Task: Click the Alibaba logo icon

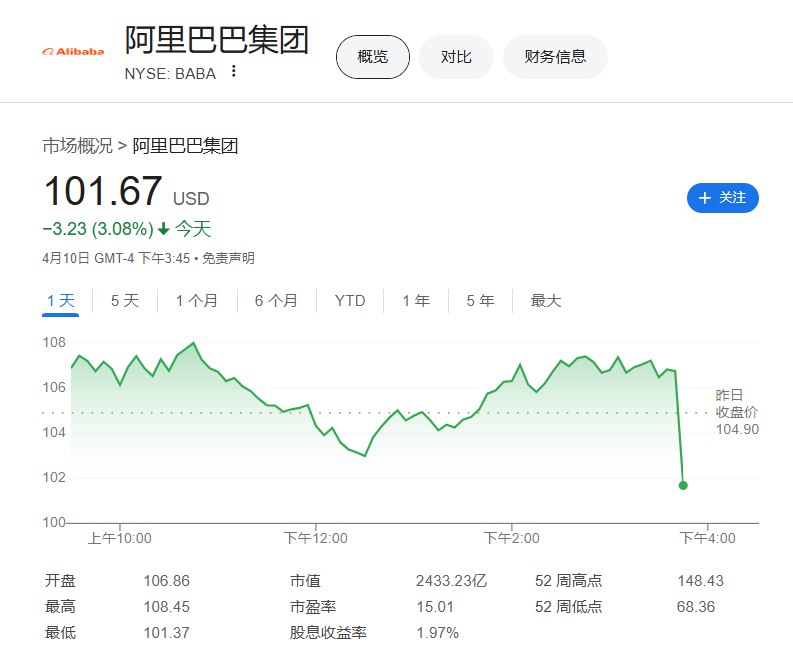Action: [x=73, y=52]
